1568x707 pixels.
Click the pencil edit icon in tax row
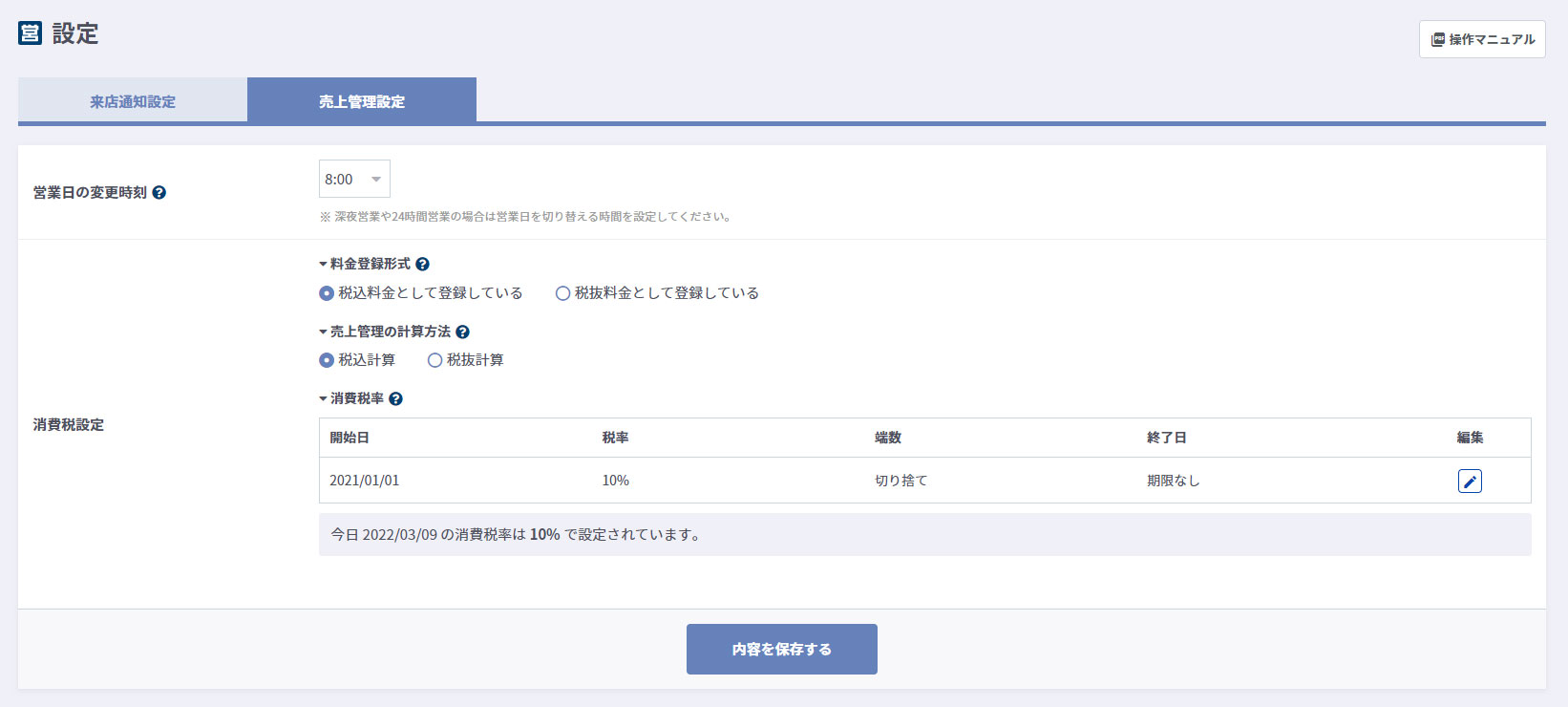[x=1470, y=482]
